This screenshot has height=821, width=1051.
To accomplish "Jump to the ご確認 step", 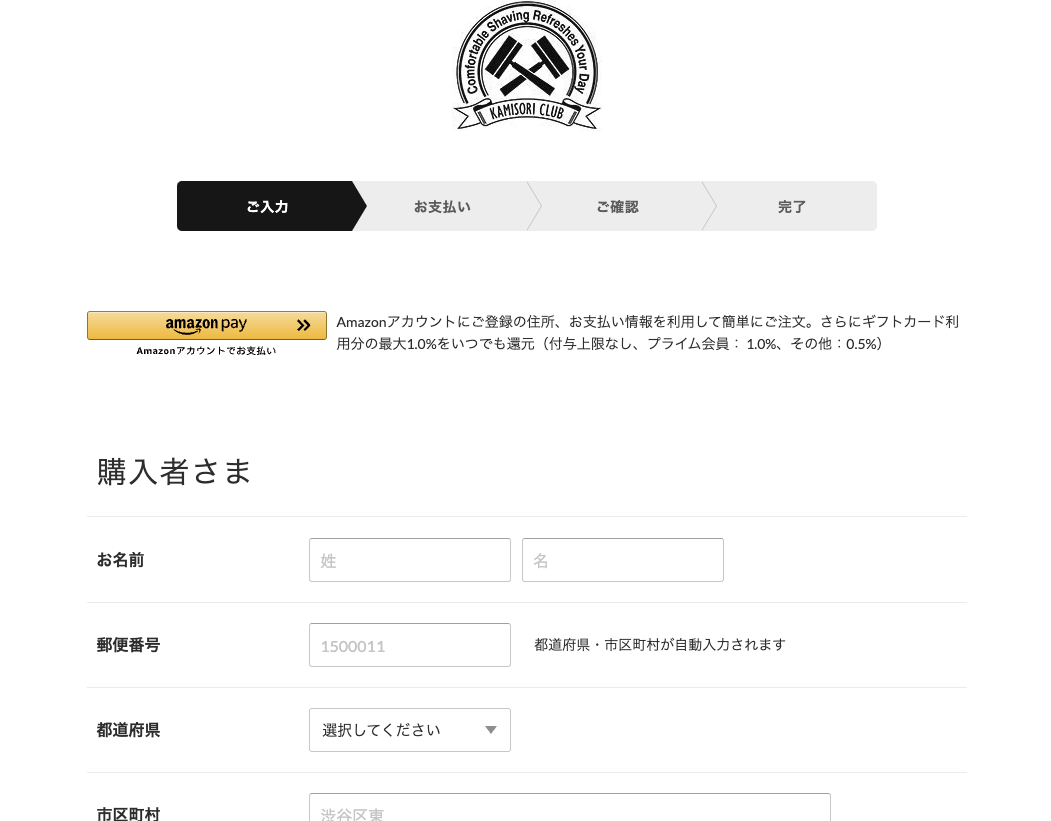I will click(x=617, y=206).
